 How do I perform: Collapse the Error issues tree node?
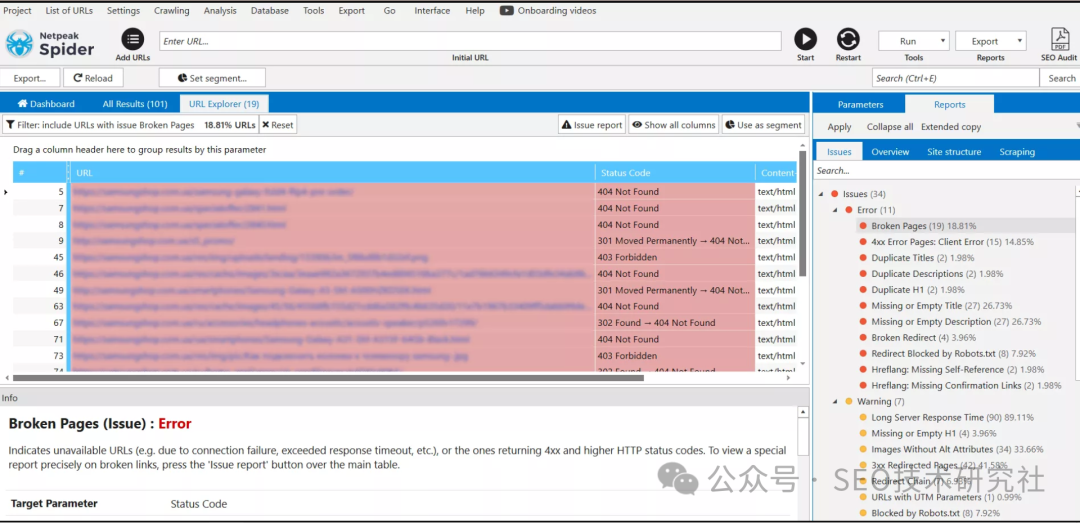point(836,210)
